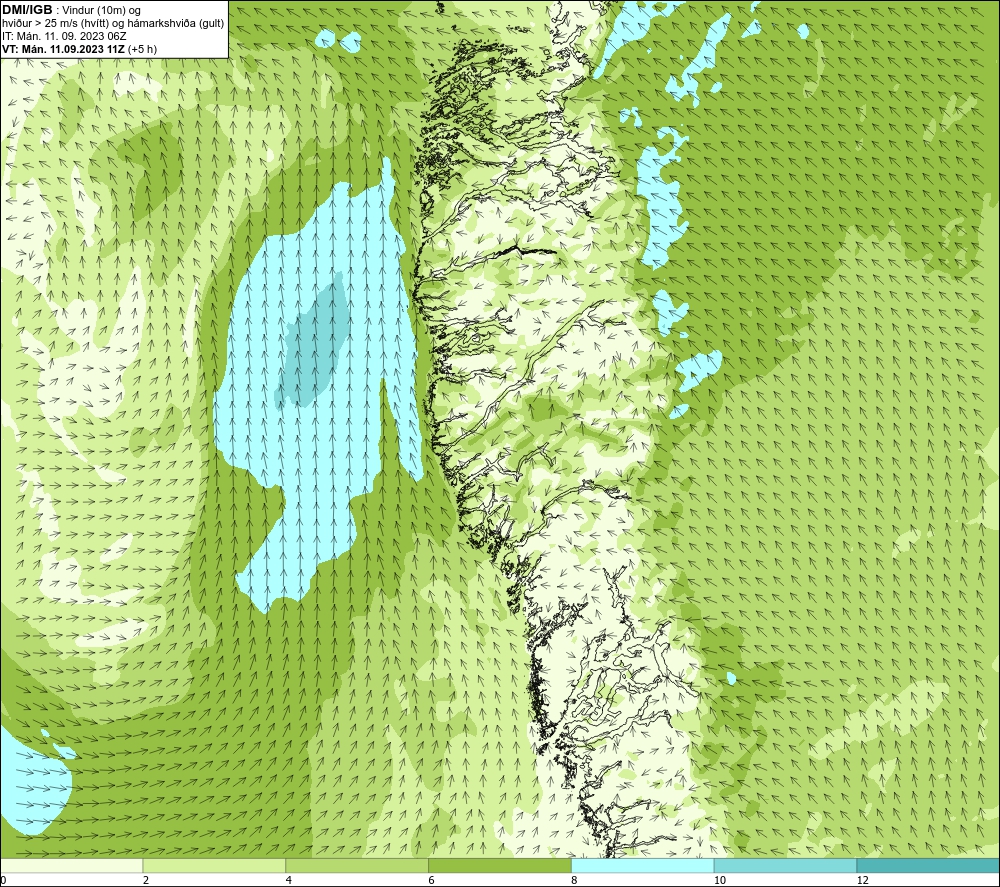The image size is (1000, 887).
Task: Click the 2–4 m/s legend color band
Action: coord(214,866)
